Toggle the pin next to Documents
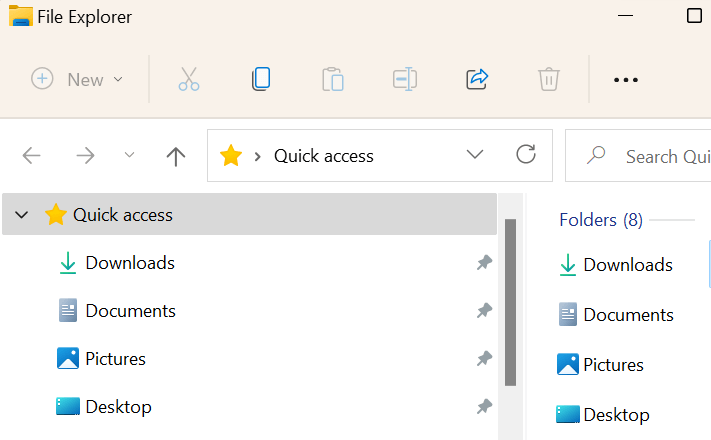 (484, 311)
